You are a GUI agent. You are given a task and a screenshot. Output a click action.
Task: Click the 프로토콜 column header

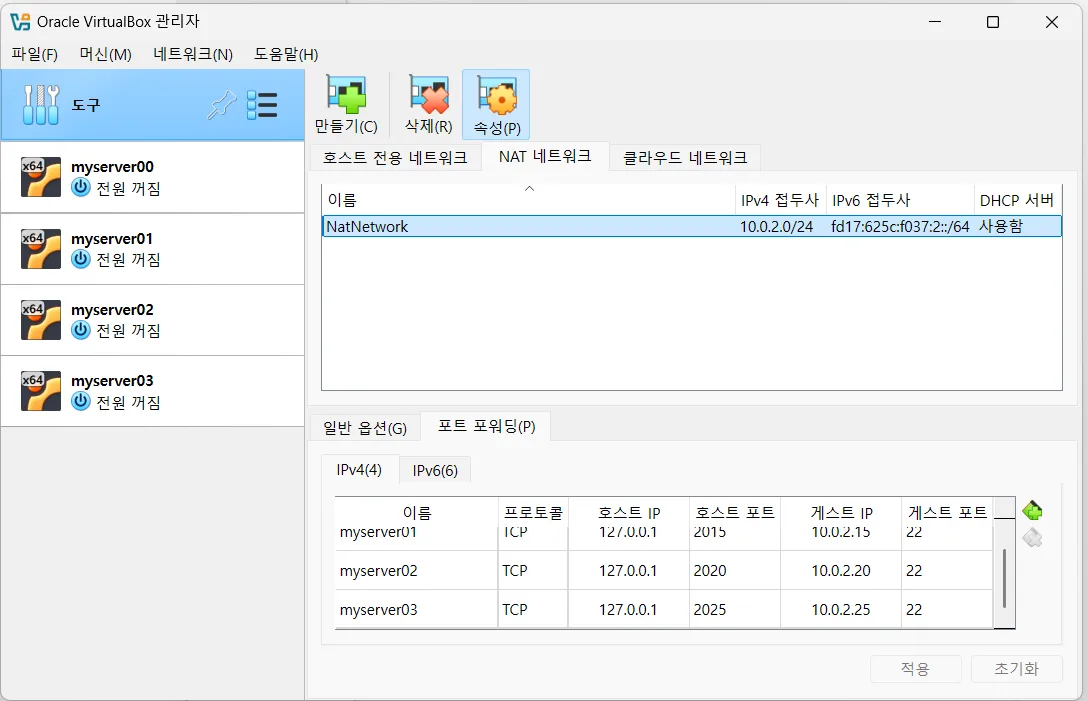(533, 512)
